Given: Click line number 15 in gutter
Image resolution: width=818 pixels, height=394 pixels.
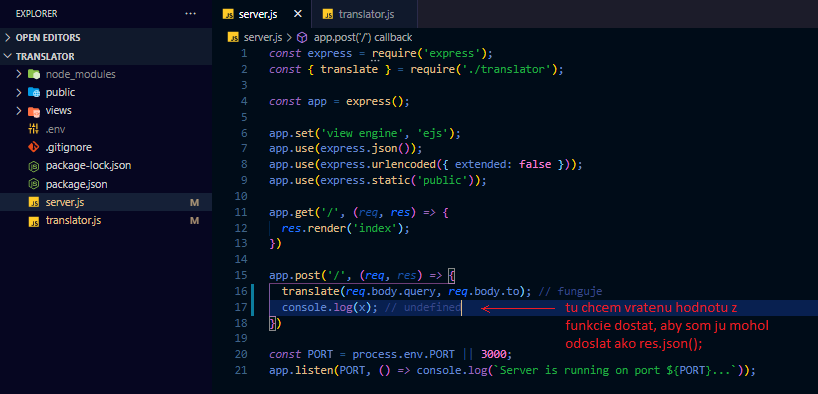Looking at the screenshot, I should tap(241, 276).
